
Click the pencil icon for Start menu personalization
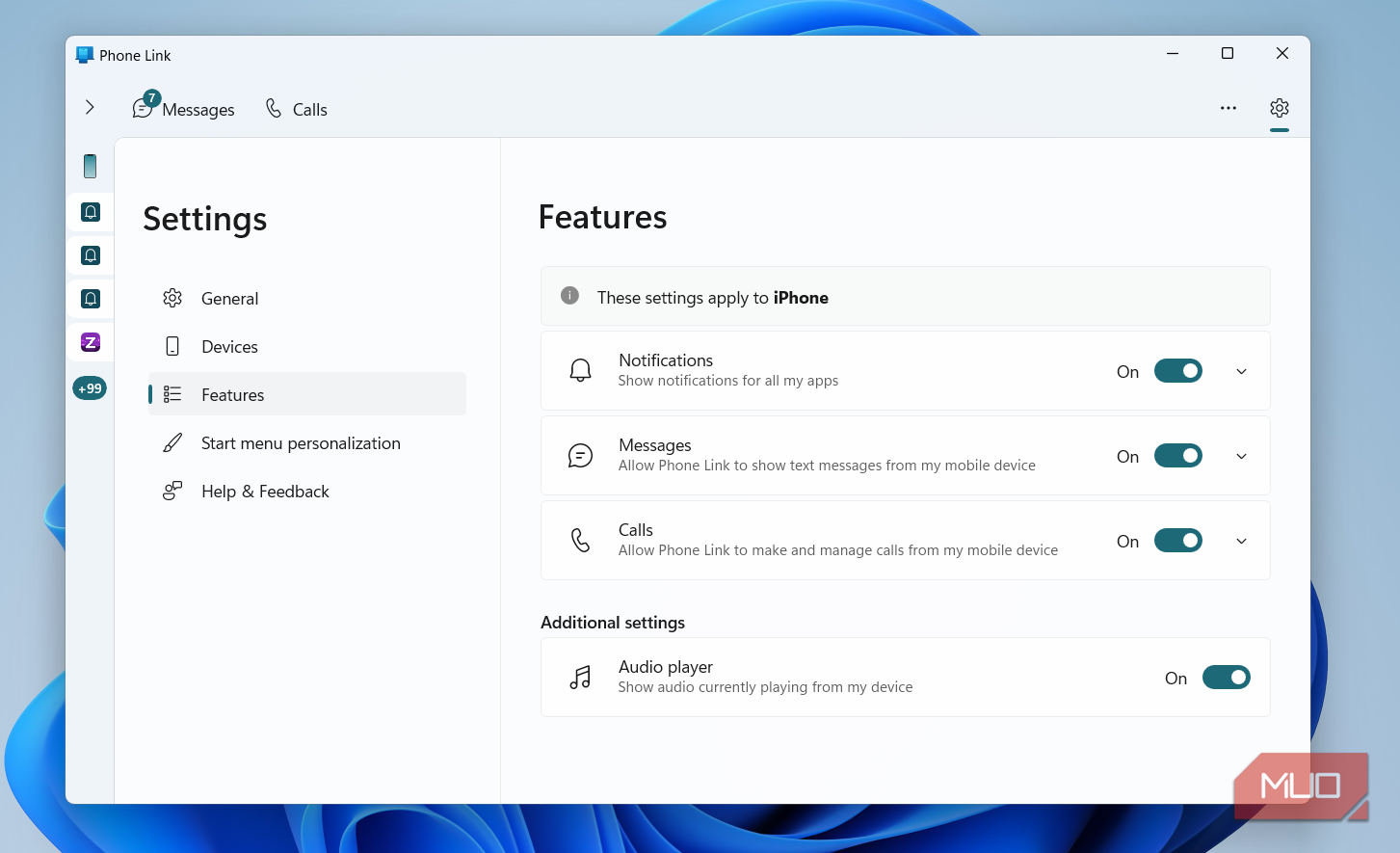(172, 443)
